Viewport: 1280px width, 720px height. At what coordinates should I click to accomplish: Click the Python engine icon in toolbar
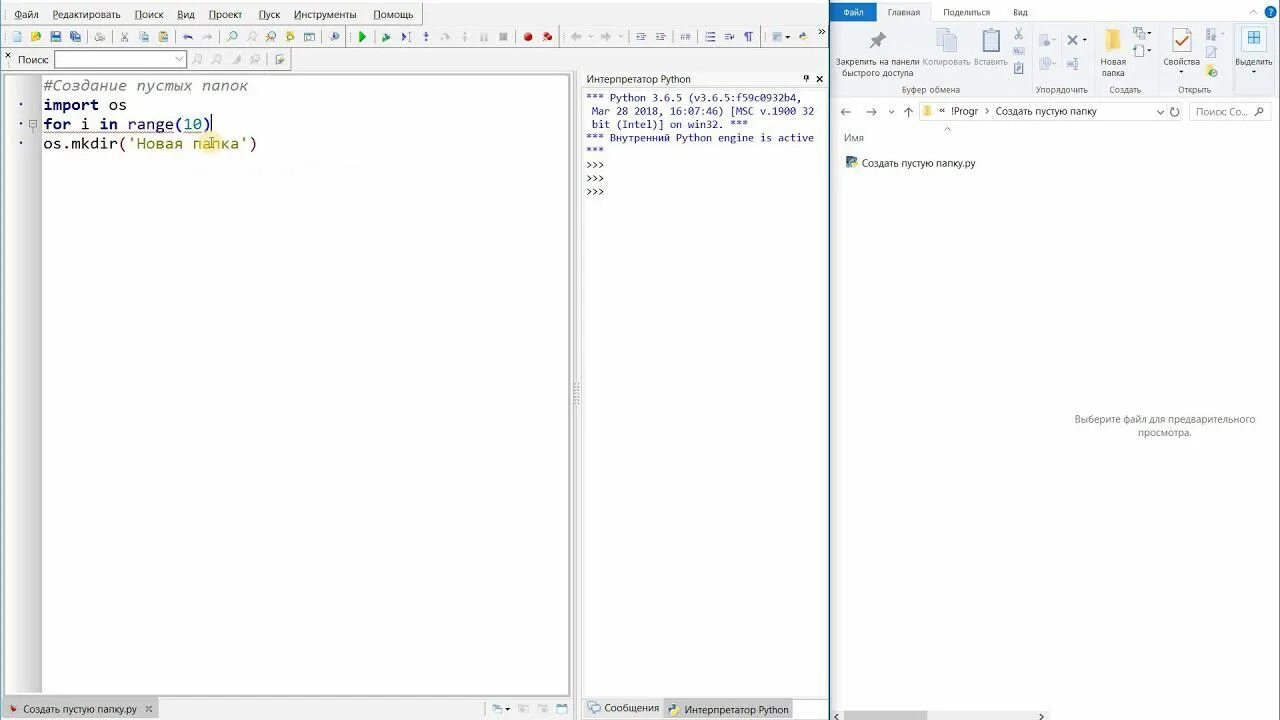[x=803, y=37]
